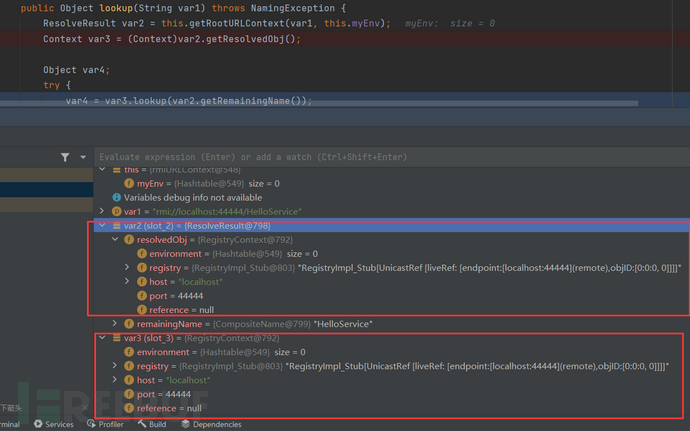690x431 pixels.
Task: Click the Evaluate expression input field
Action: [390, 157]
